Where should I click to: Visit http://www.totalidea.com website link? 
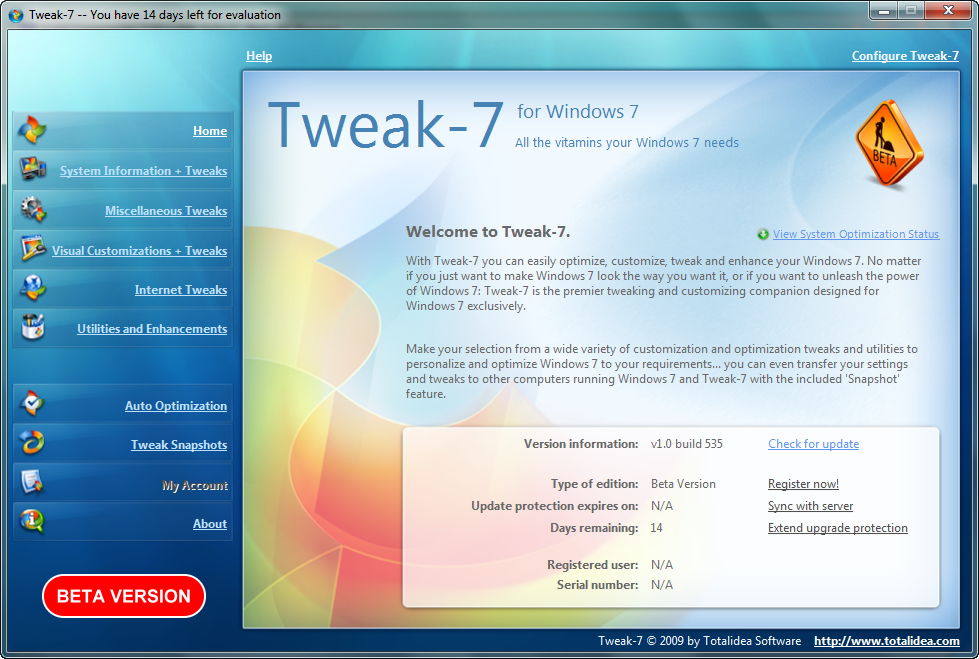coord(887,641)
